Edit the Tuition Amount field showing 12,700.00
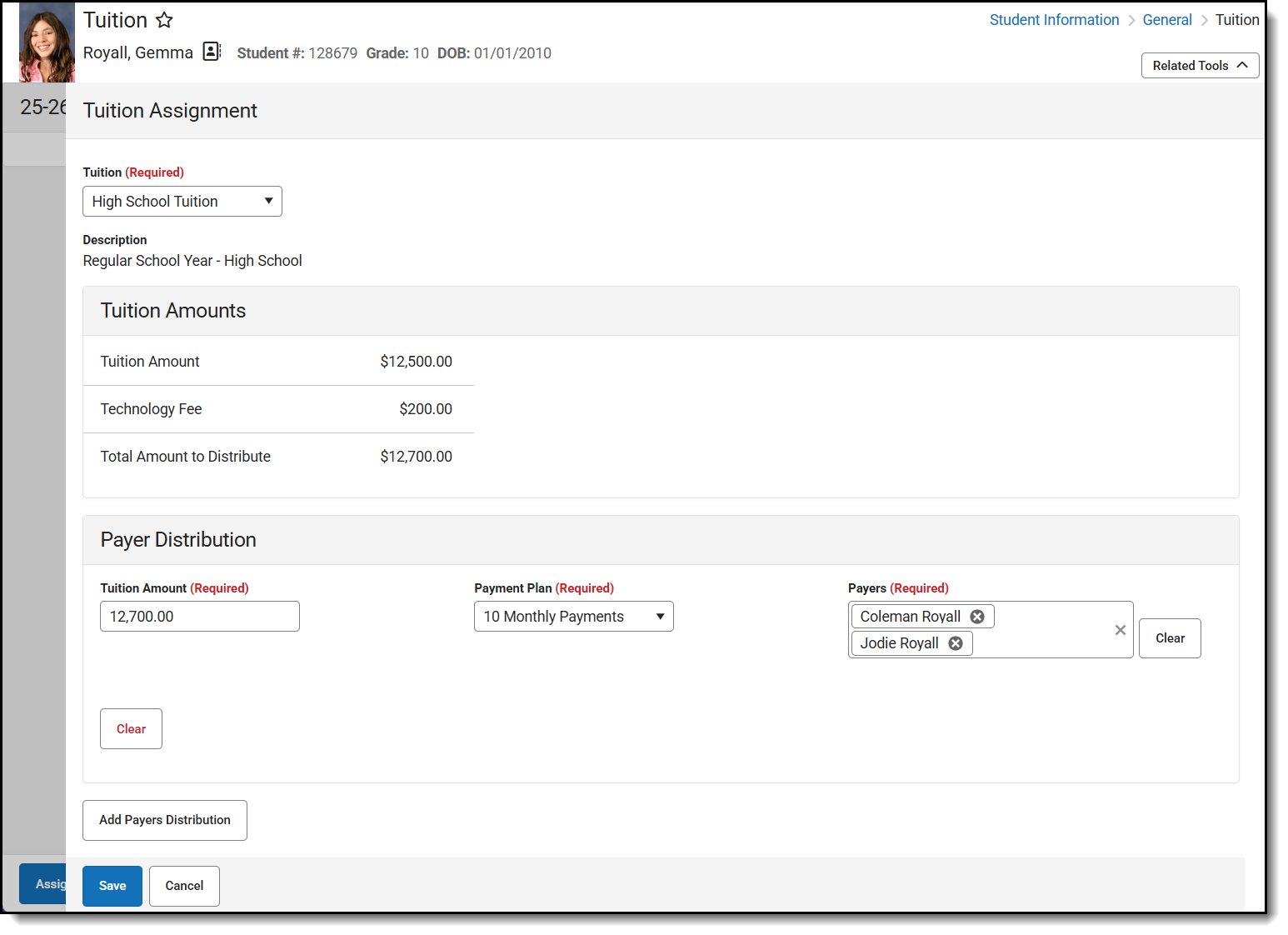 199,616
